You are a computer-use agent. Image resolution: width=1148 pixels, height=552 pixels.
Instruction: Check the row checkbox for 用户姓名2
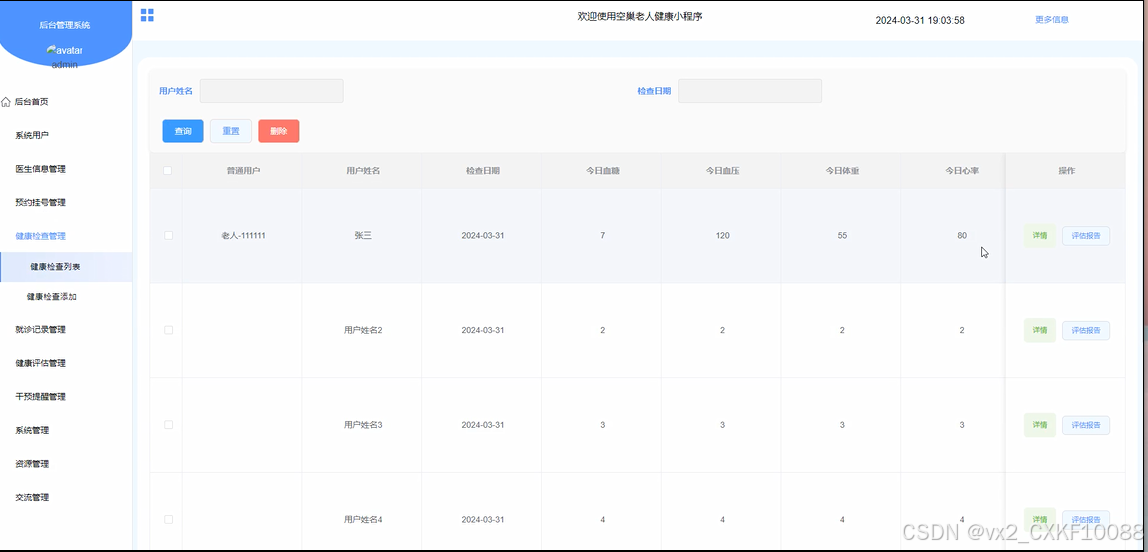pyautogui.click(x=168, y=330)
